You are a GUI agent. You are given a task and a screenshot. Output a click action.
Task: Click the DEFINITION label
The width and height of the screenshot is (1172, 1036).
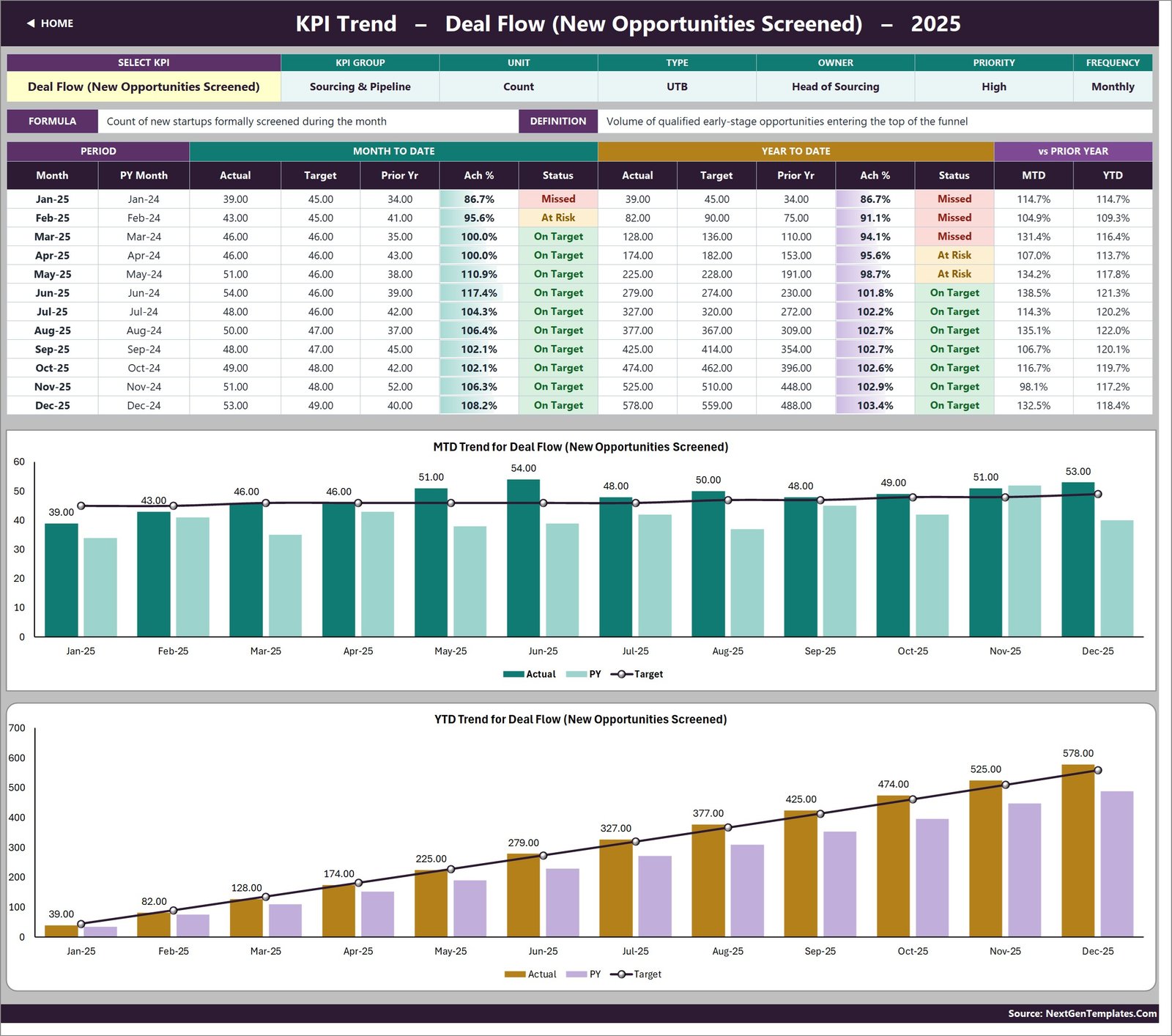(x=558, y=122)
